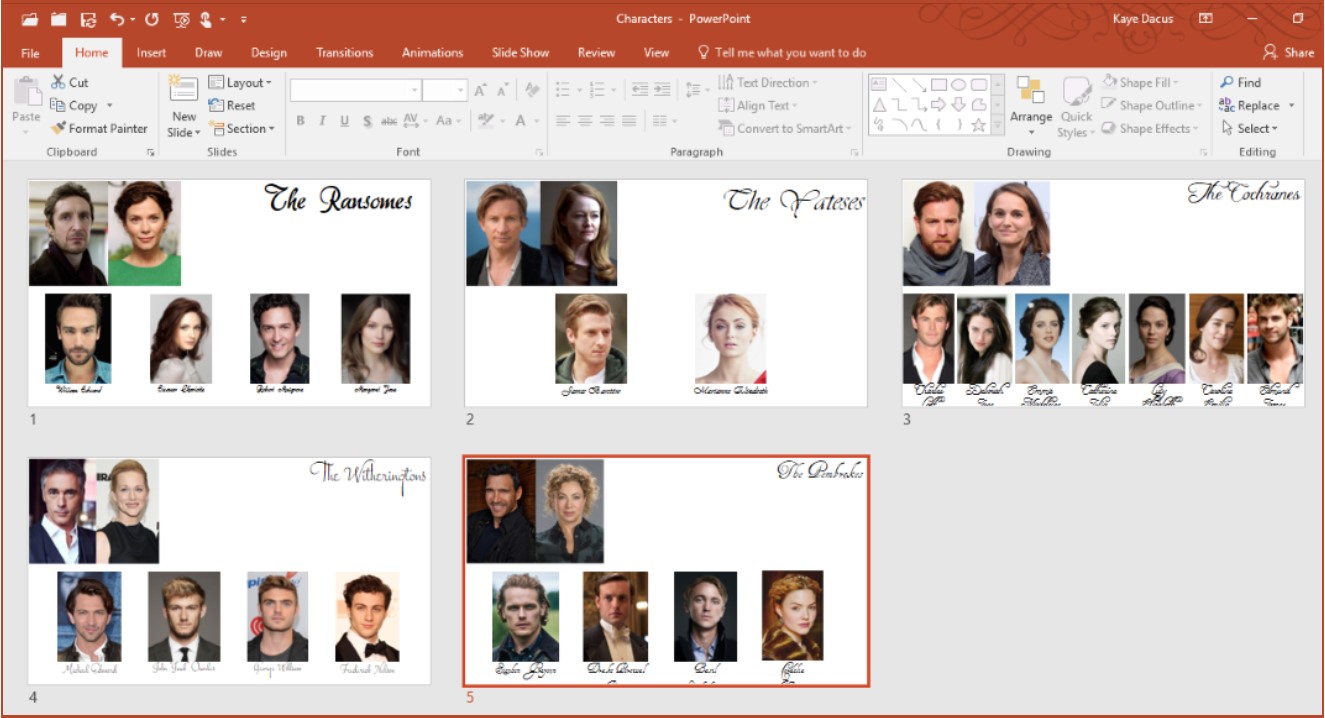Pick the 5-point star shape in gallery
This screenshot has height=718, width=1325.
978,125
